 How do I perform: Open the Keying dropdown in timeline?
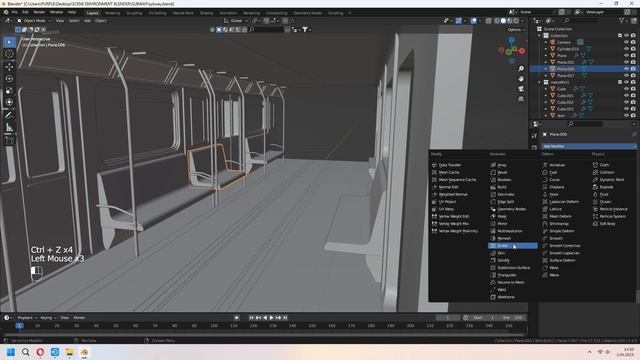click(x=48, y=318)
